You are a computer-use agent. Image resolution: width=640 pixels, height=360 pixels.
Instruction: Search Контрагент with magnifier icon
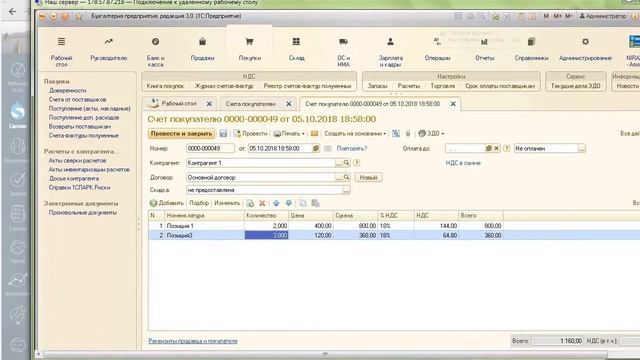346,163
